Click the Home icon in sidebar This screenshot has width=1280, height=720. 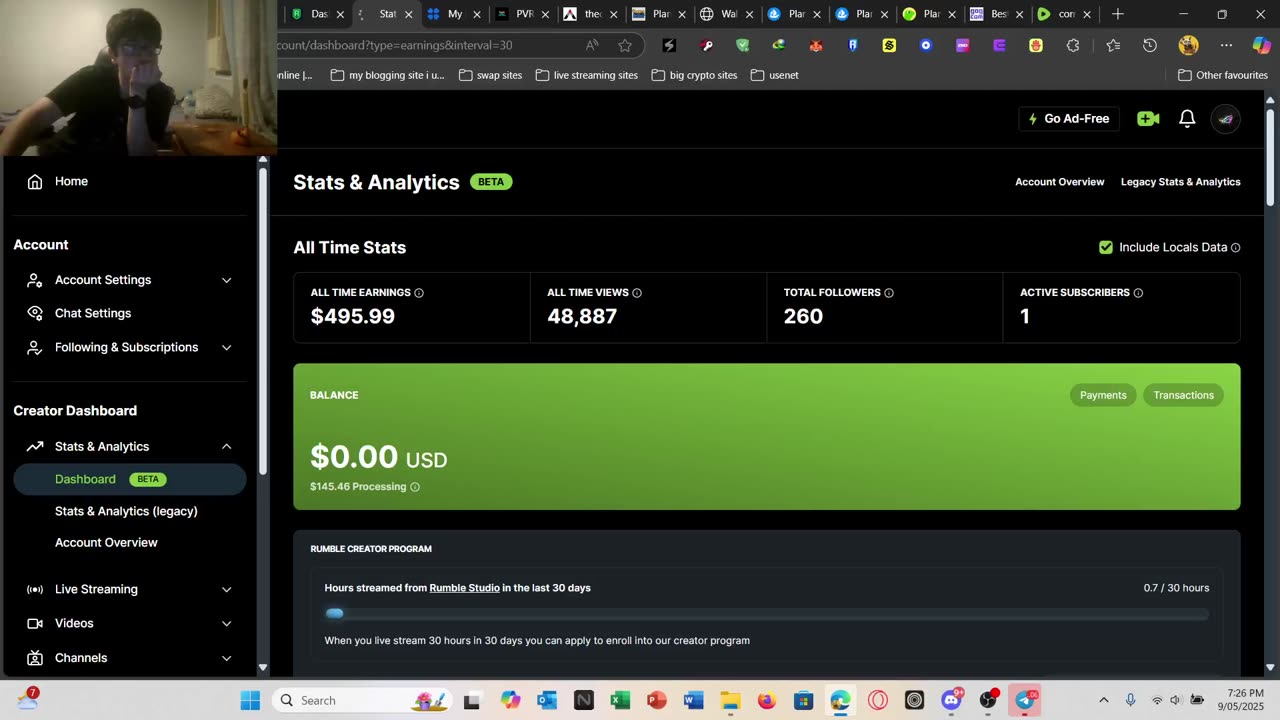pos(35,181)
